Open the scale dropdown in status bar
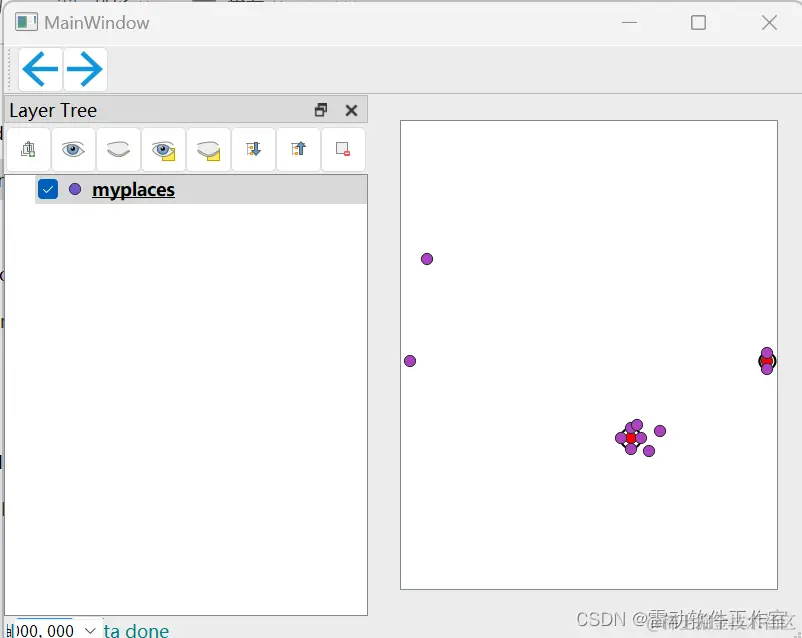Screen dimensions: 802x638 pyautogui.click(x=90, y=630)
